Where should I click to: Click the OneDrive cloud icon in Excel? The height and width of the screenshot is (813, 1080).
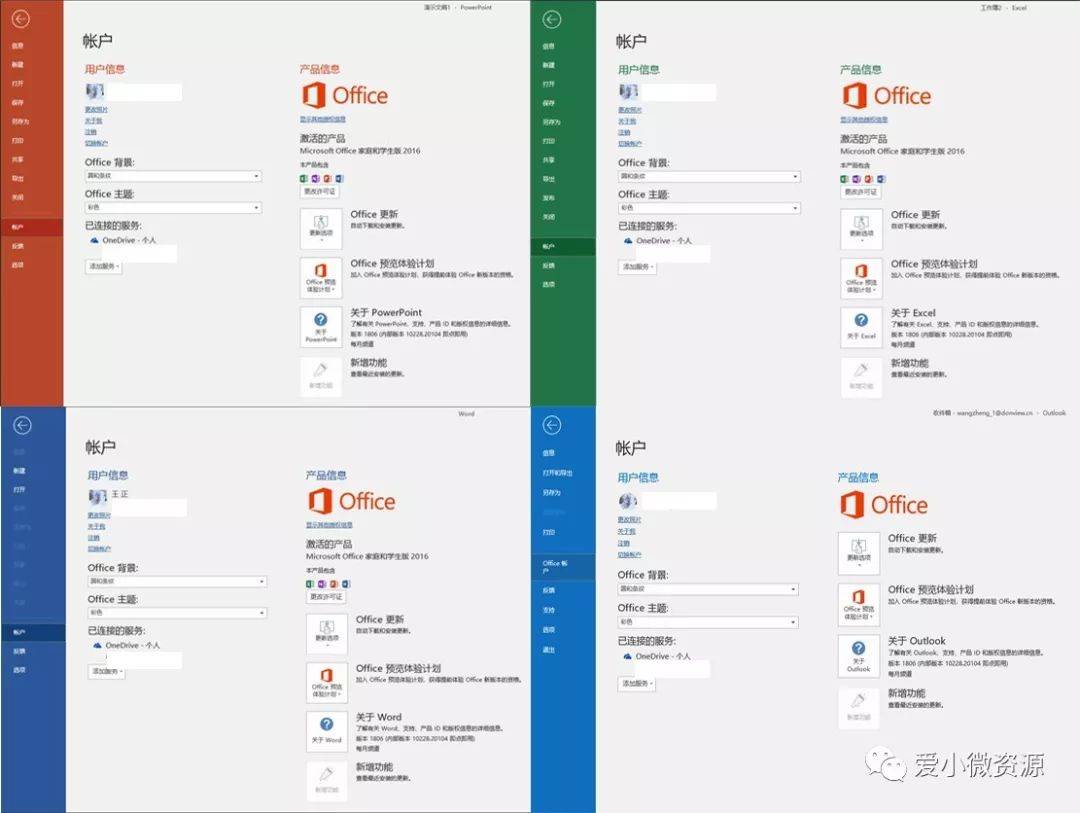[627, 241]
